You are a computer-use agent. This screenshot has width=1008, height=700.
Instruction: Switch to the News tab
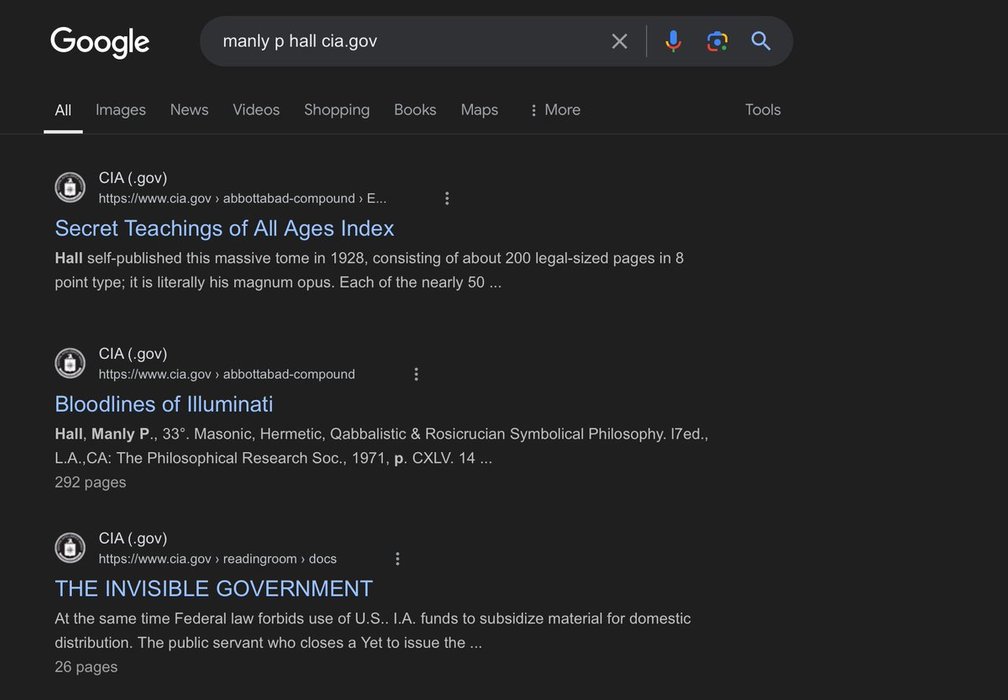click(x=189, y=110)
